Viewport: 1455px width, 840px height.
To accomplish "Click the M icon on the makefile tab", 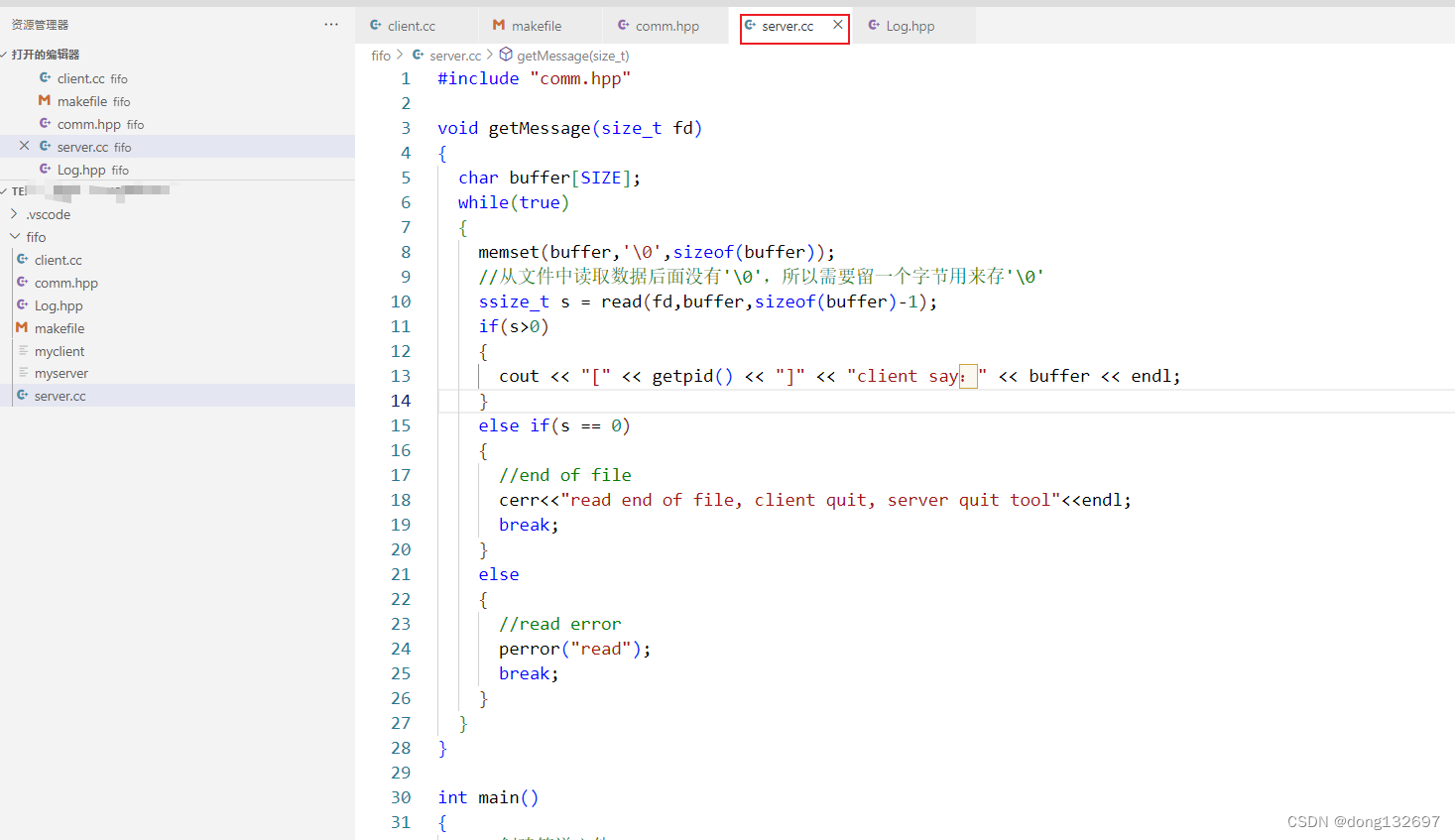I will [499, 25].
